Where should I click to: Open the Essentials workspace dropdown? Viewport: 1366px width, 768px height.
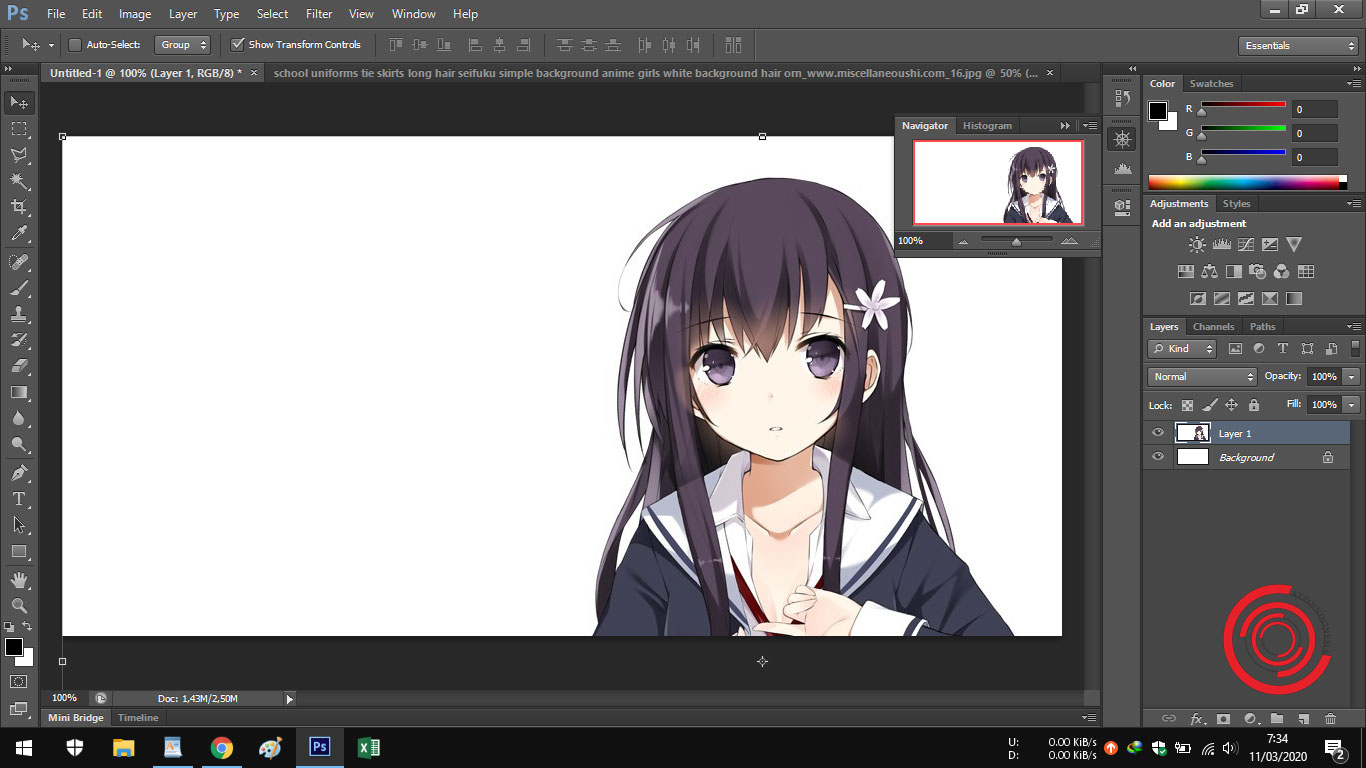(1297, 46)
